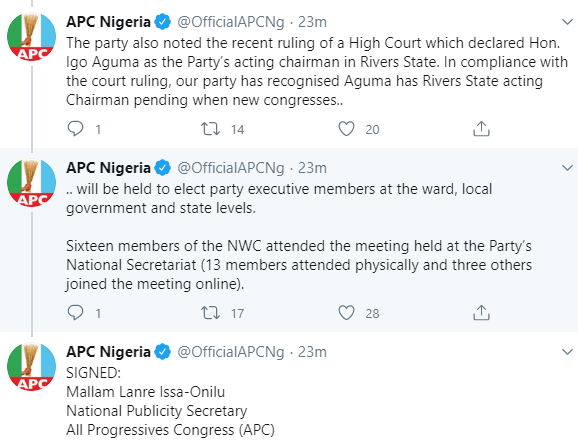Reply to the Igo Aguma court ruling tweet

pyautogui.click(x=76, y=129)
